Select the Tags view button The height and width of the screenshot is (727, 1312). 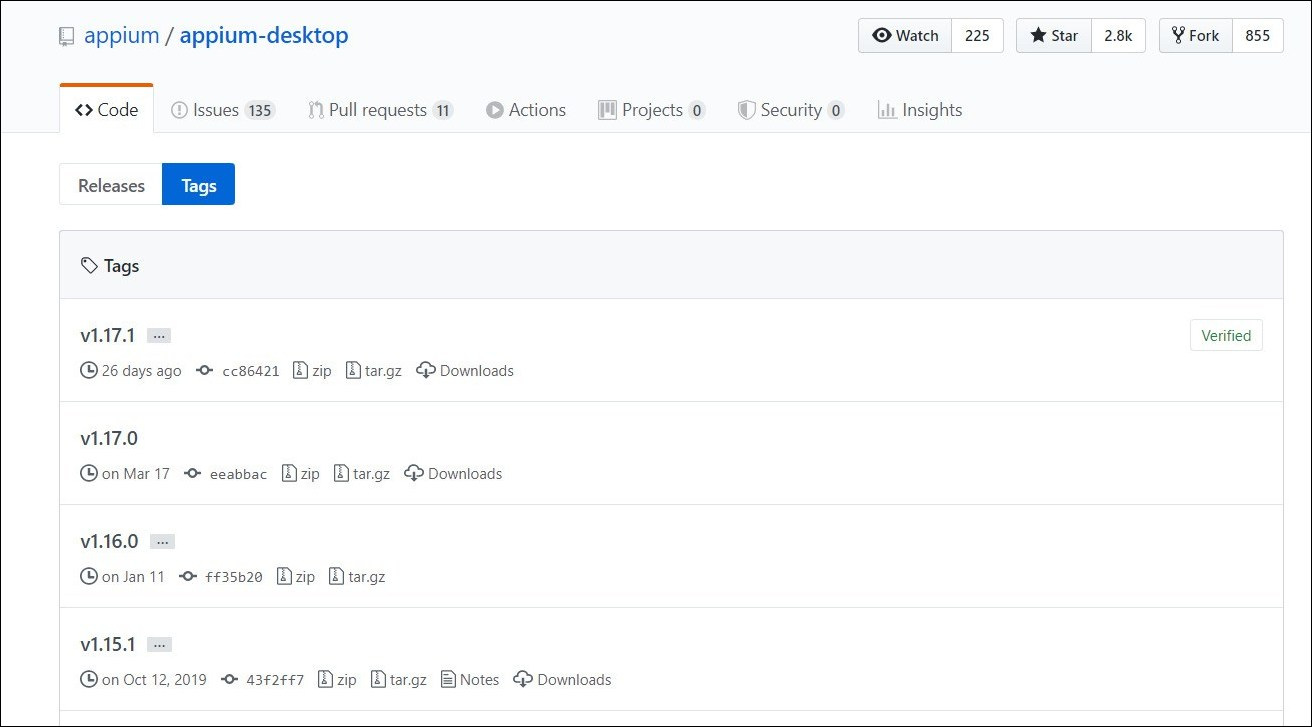198,185
